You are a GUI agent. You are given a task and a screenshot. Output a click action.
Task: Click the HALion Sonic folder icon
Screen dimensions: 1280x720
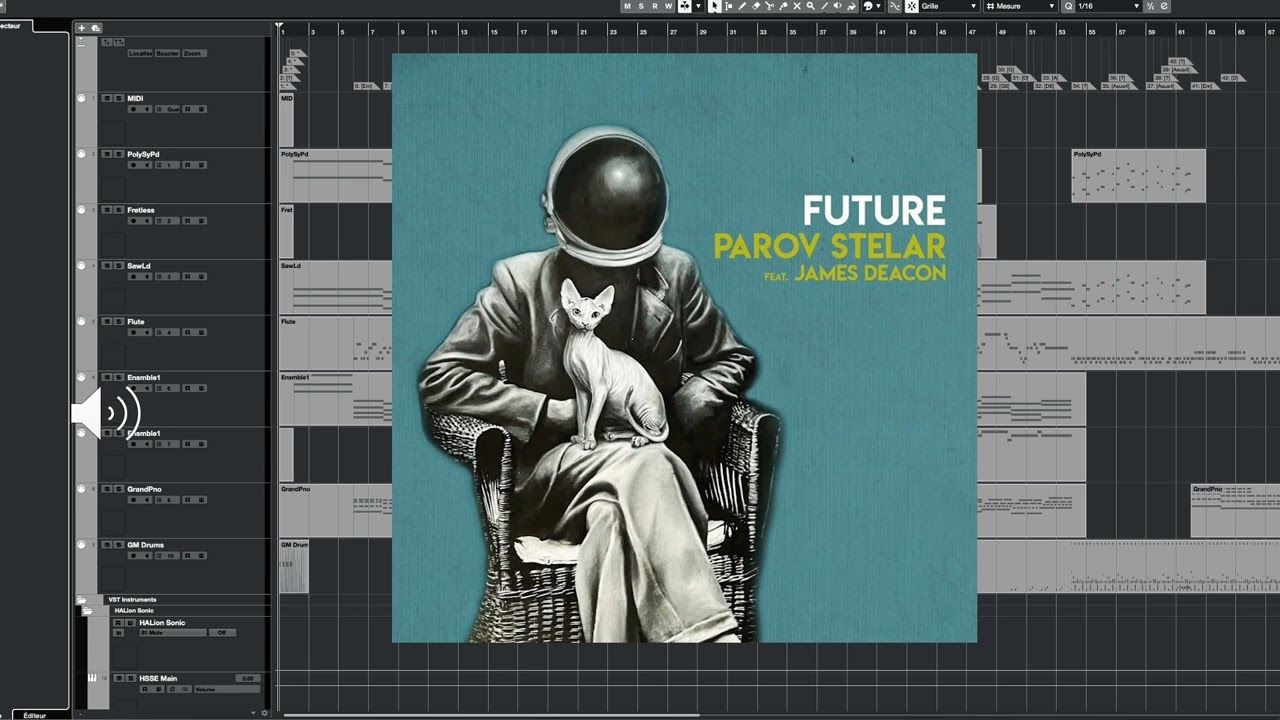88,611
